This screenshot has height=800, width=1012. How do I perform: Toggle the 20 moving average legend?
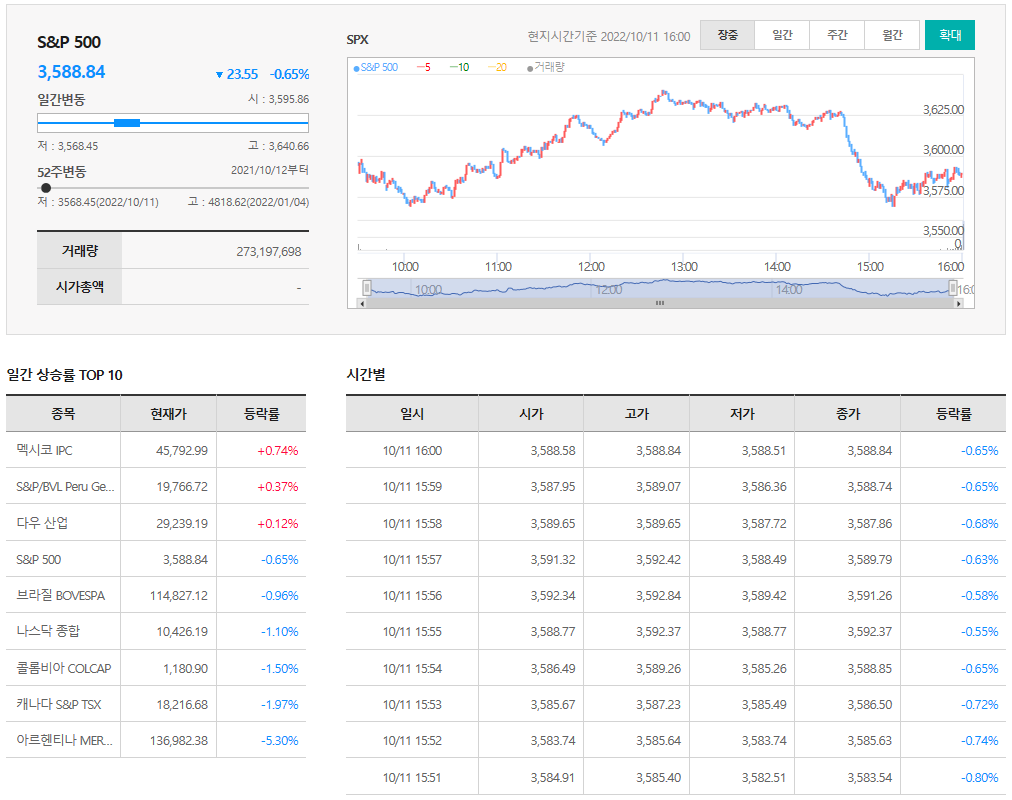tap(497, 67)
